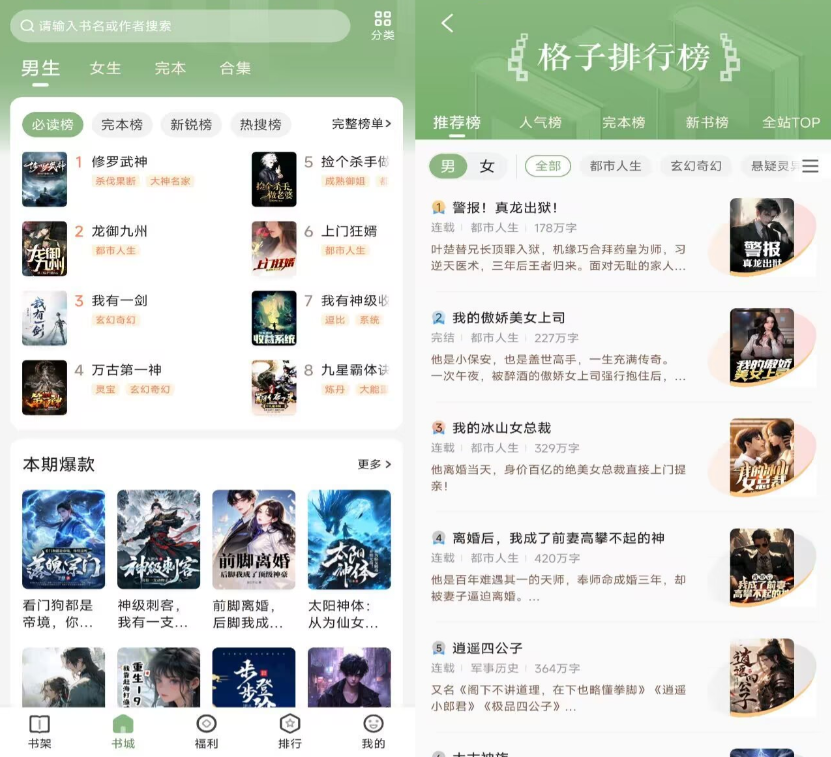Select the 都市人生 genre filter chip
The width and height of the screenshot is (831, 757).
615,166
